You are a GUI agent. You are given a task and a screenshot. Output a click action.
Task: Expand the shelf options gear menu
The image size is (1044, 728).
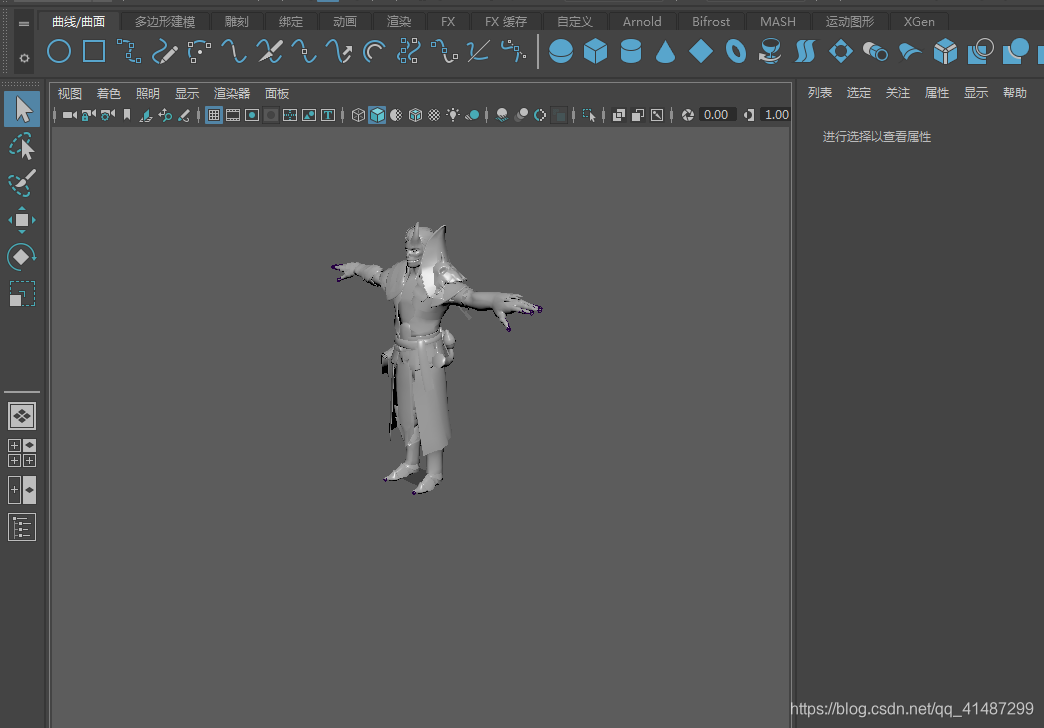point(24,59)
